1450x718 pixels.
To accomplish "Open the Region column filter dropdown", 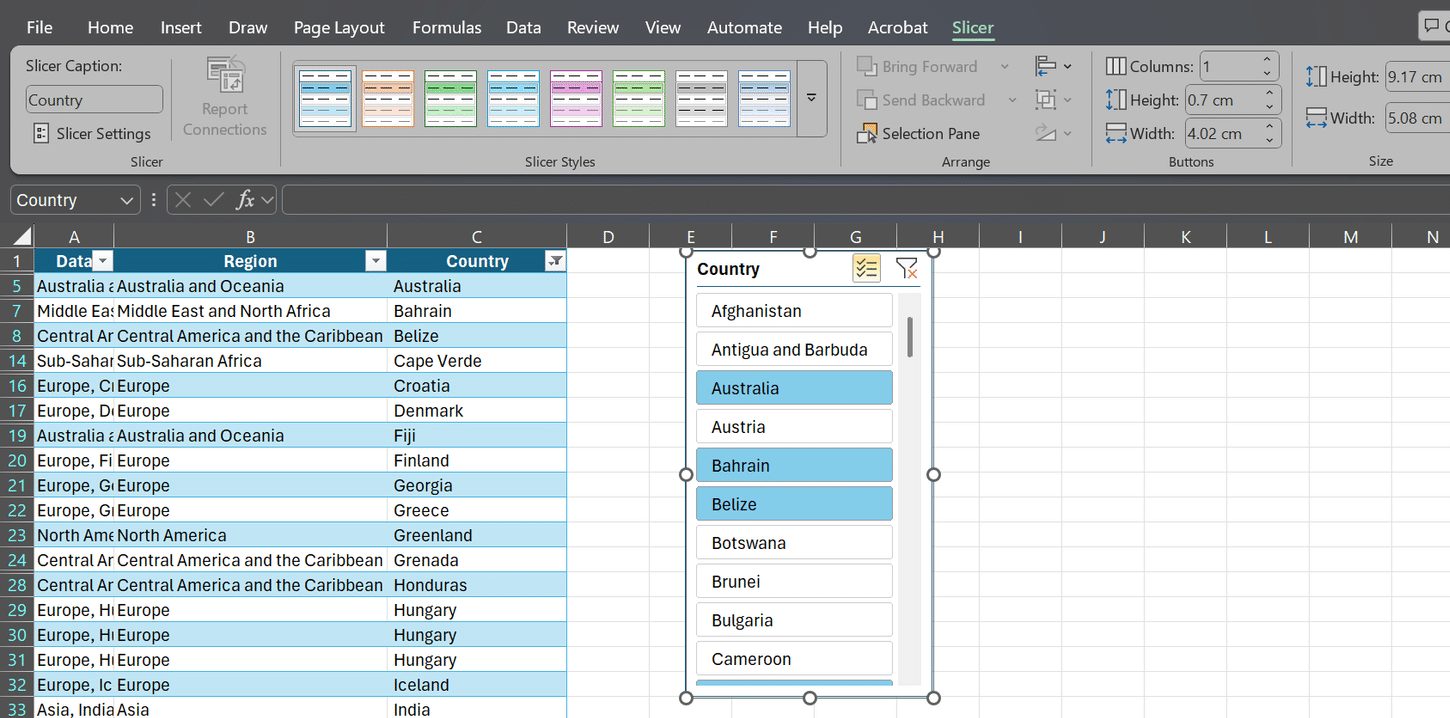I will 375,260.
